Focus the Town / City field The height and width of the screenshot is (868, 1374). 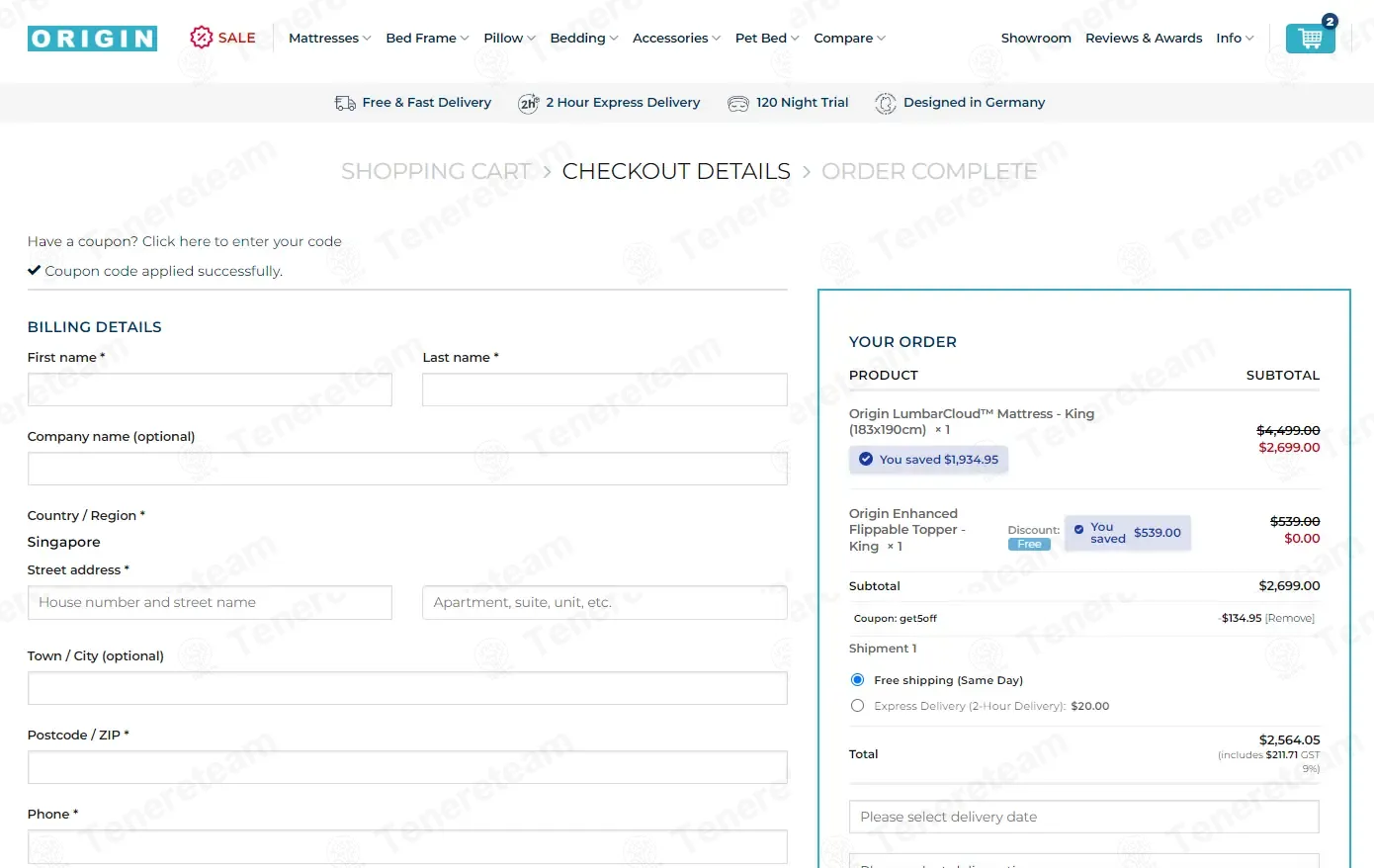[407, 688]
